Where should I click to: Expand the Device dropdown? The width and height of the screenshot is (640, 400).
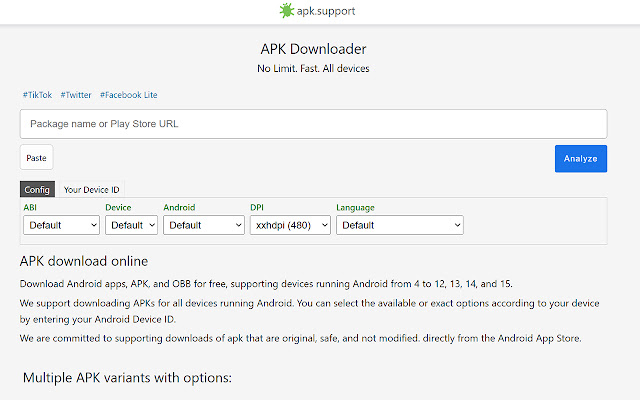click(x=131, y=225)
